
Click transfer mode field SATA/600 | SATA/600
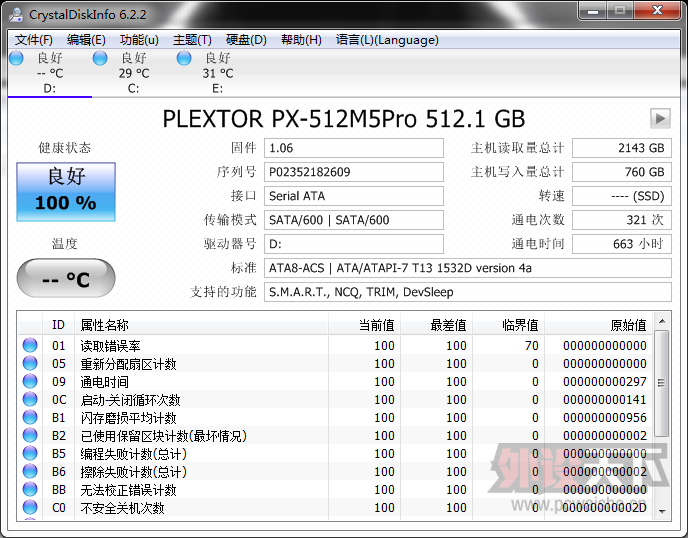pyautogui.click(x=354, y=220)
